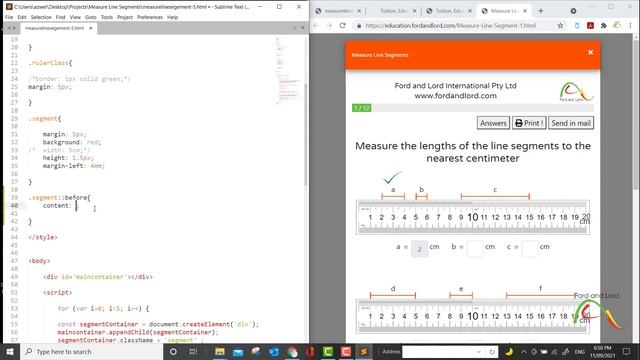Open red Camtasia recorder icon on taskbar
Viewport: 640px width, 360px height.
(346, 351)
